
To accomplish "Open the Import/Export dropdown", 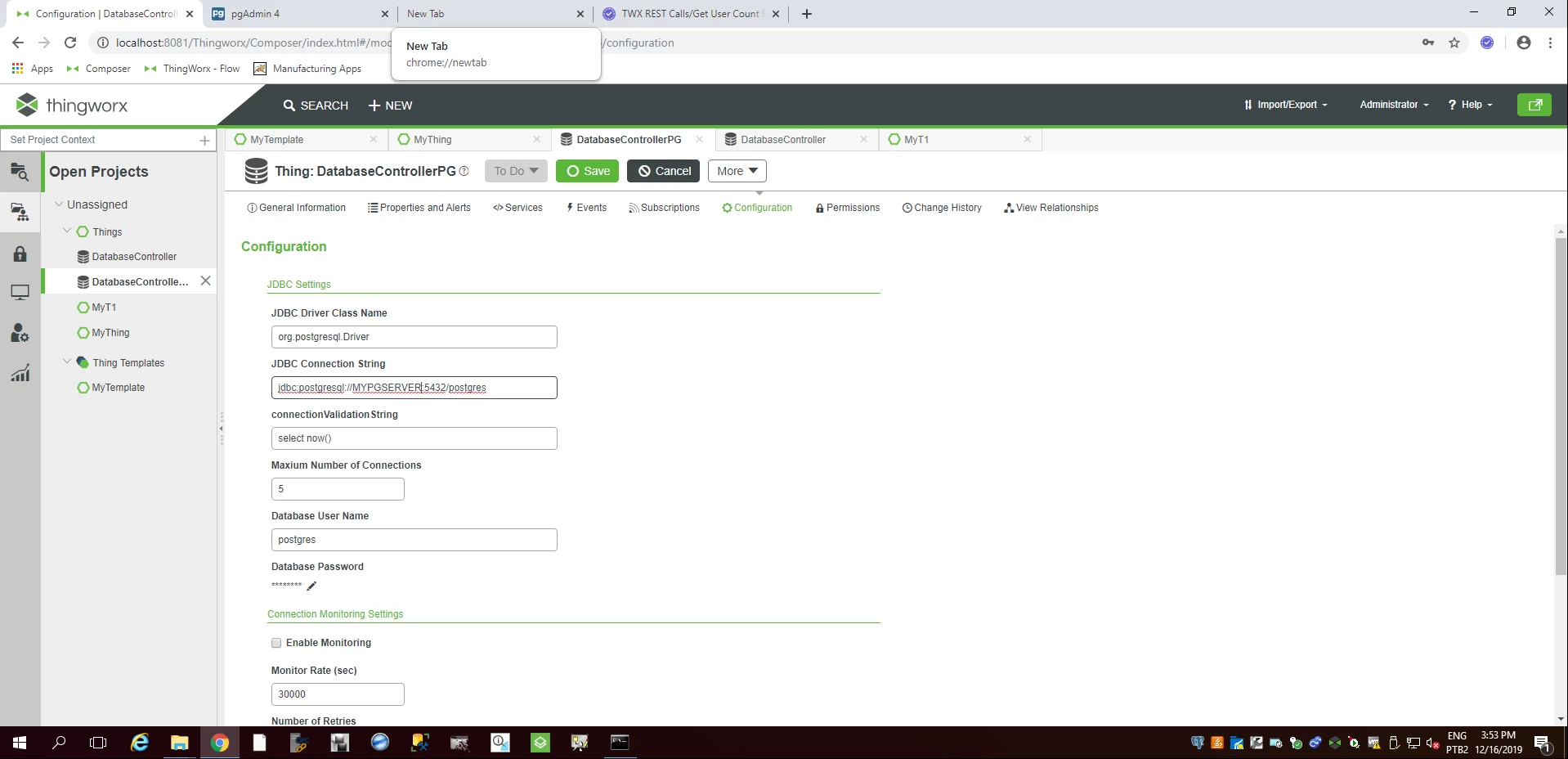I will 1286,105.
